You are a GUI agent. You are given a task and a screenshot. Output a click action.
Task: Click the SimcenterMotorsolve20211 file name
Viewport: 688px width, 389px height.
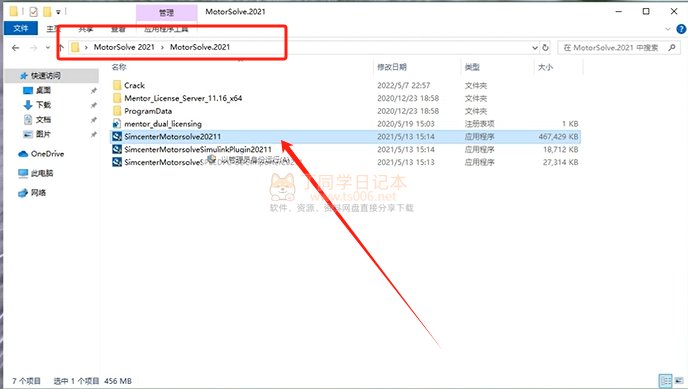(x=172, y=136)
